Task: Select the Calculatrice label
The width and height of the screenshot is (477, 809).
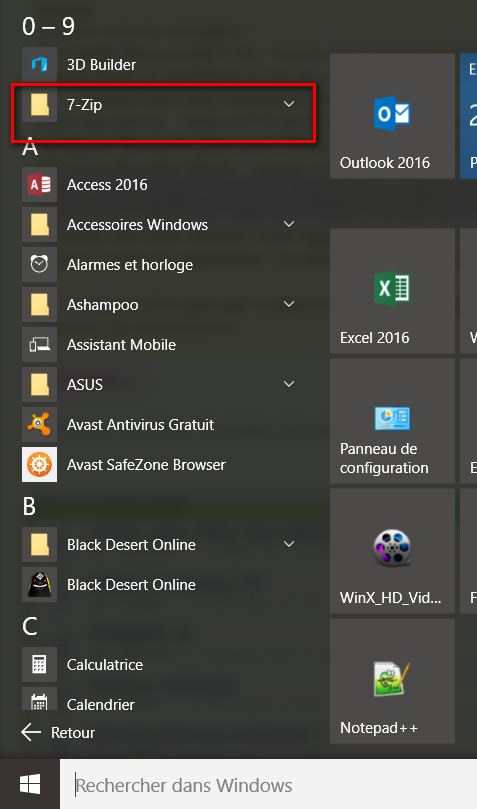Action: click(105, 665)
